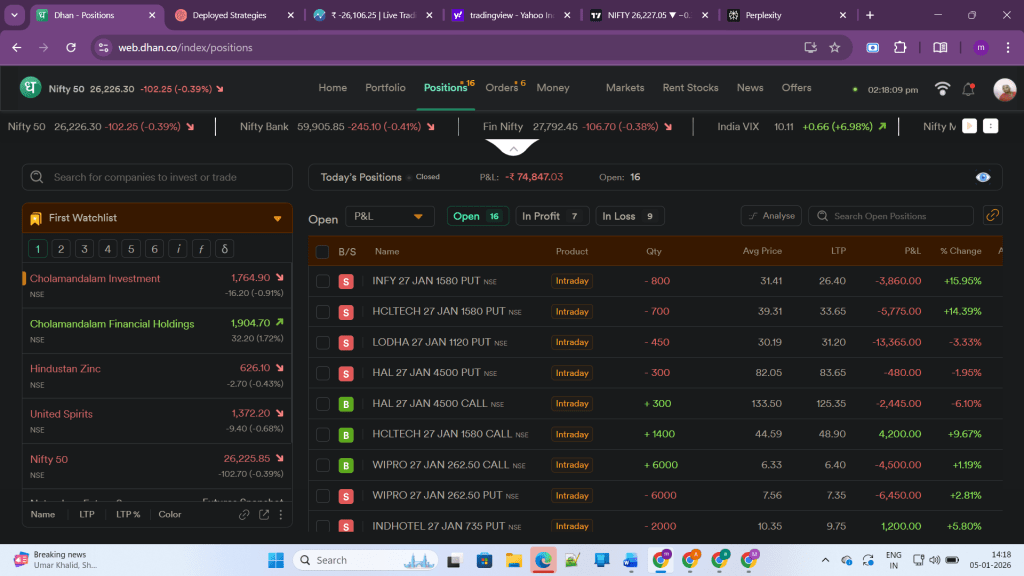Open the P&L sort dropdown

390,217
